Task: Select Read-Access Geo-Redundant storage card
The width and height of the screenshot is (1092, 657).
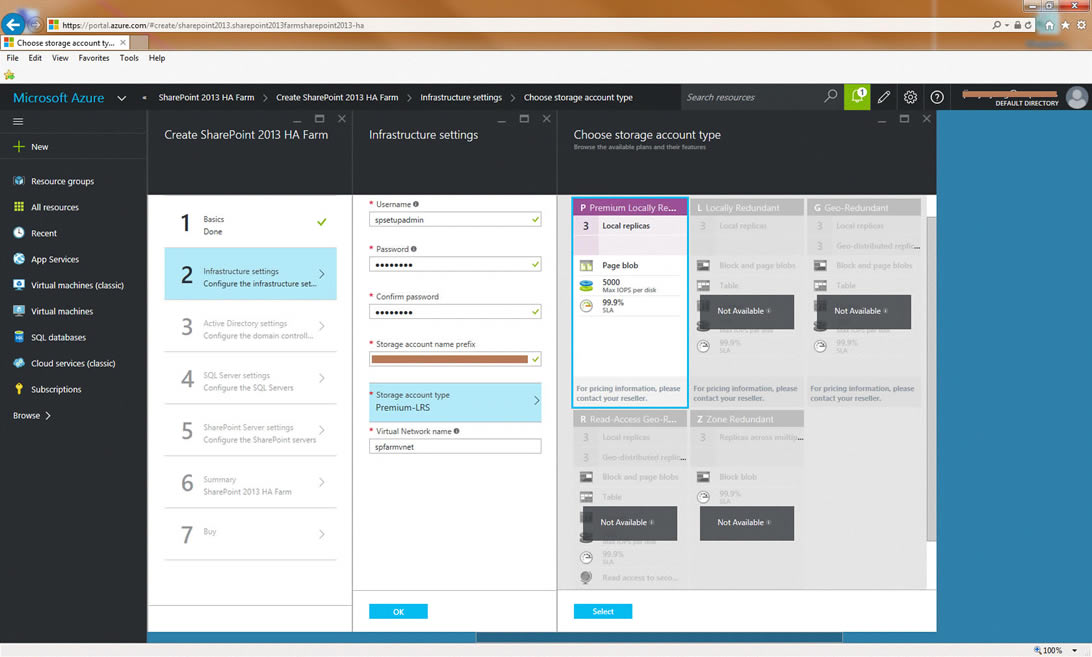Action: (630, 500)
